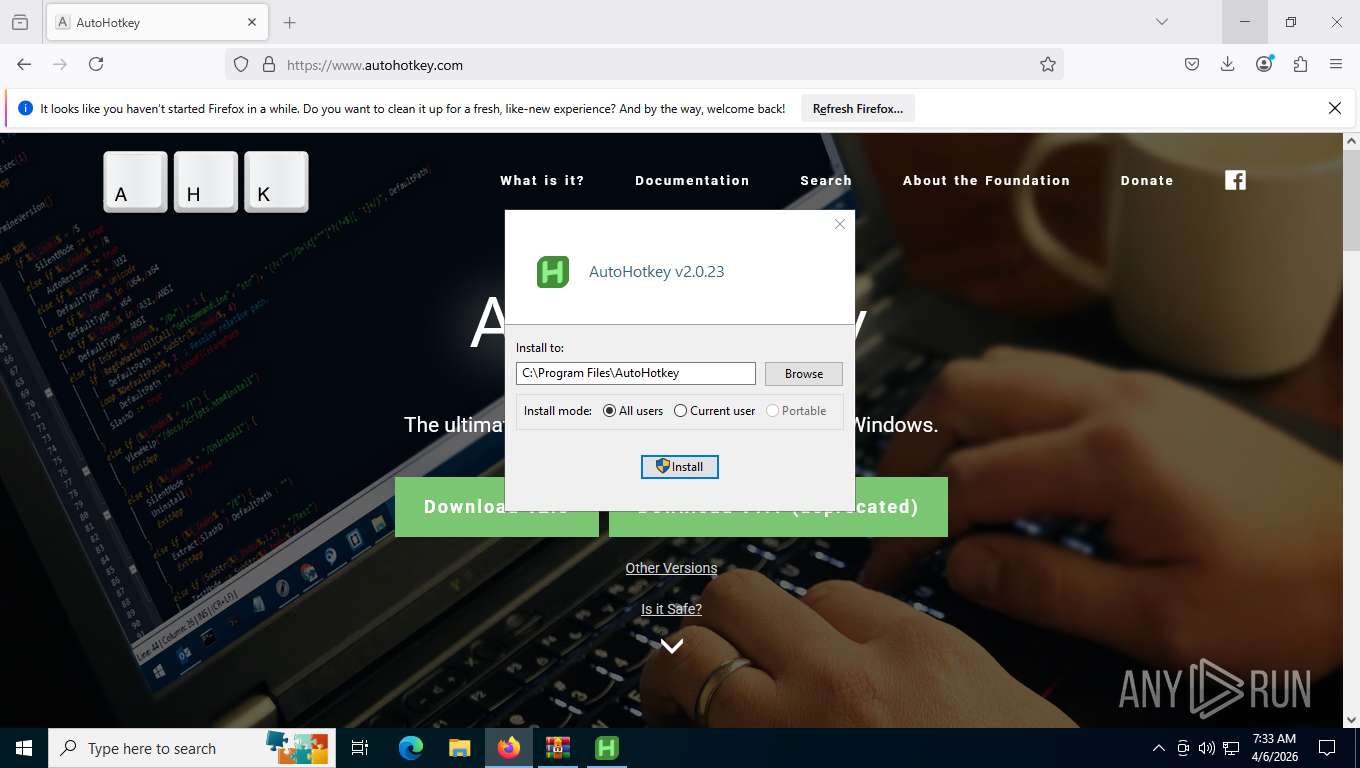Open the Firefox account icon
1360x768 pixels.
1264,64
